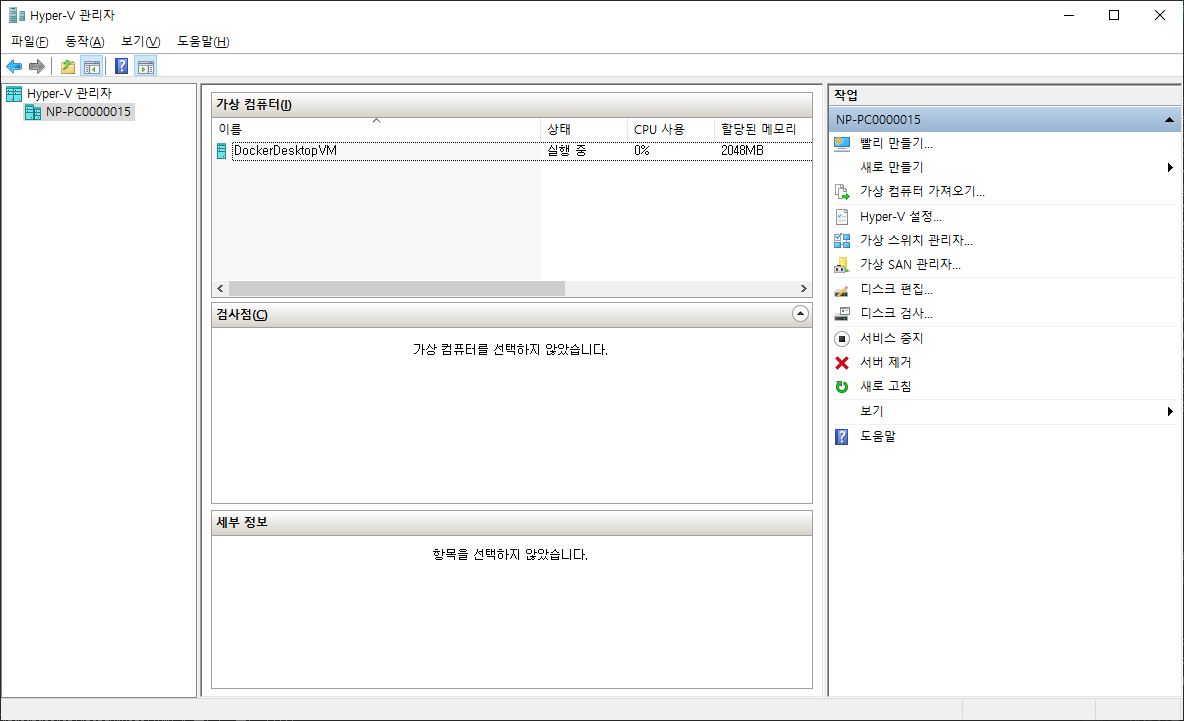Image resolution: width=1184 pixels, height=721 pixels.
Task: Open 가상 컴퓨터 가져오기... action
Action: 922,192
